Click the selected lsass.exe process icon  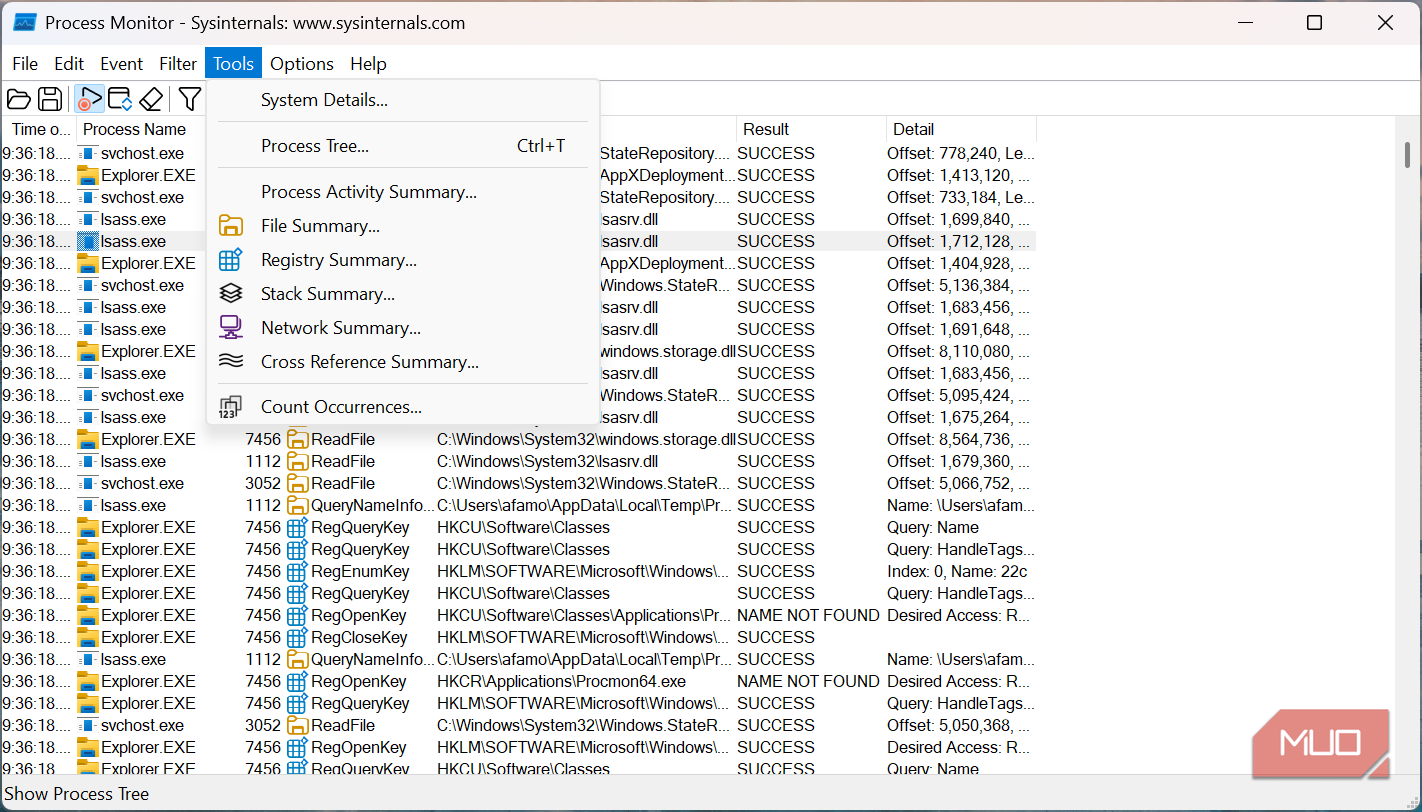[x=88, y=241]
